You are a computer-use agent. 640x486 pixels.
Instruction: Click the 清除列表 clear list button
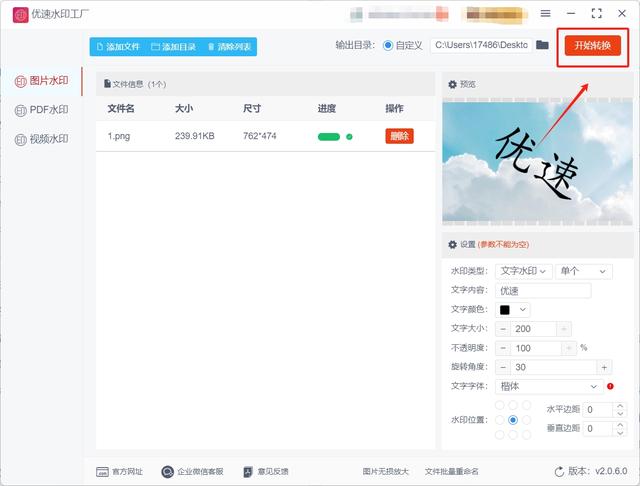[x=229, y=47]
